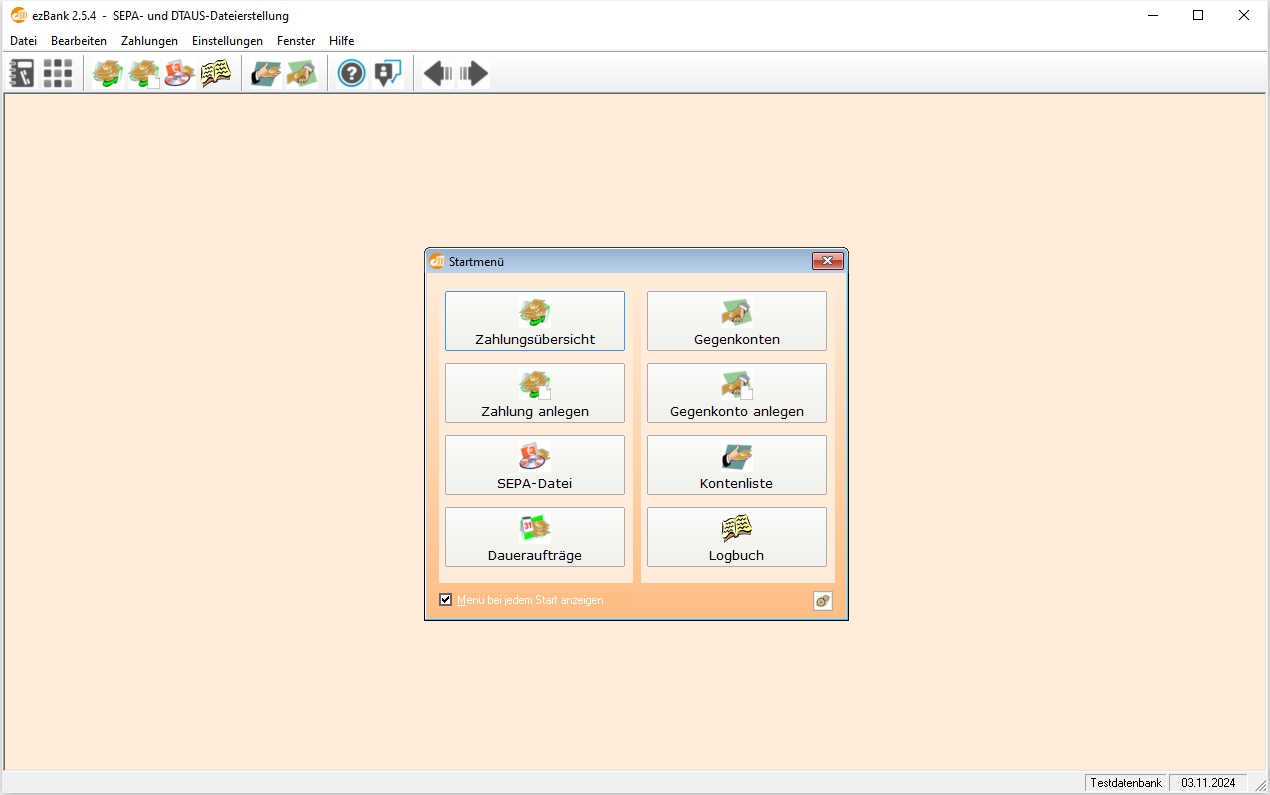Show the start menu grid toolbar icon

click(58, 73)
